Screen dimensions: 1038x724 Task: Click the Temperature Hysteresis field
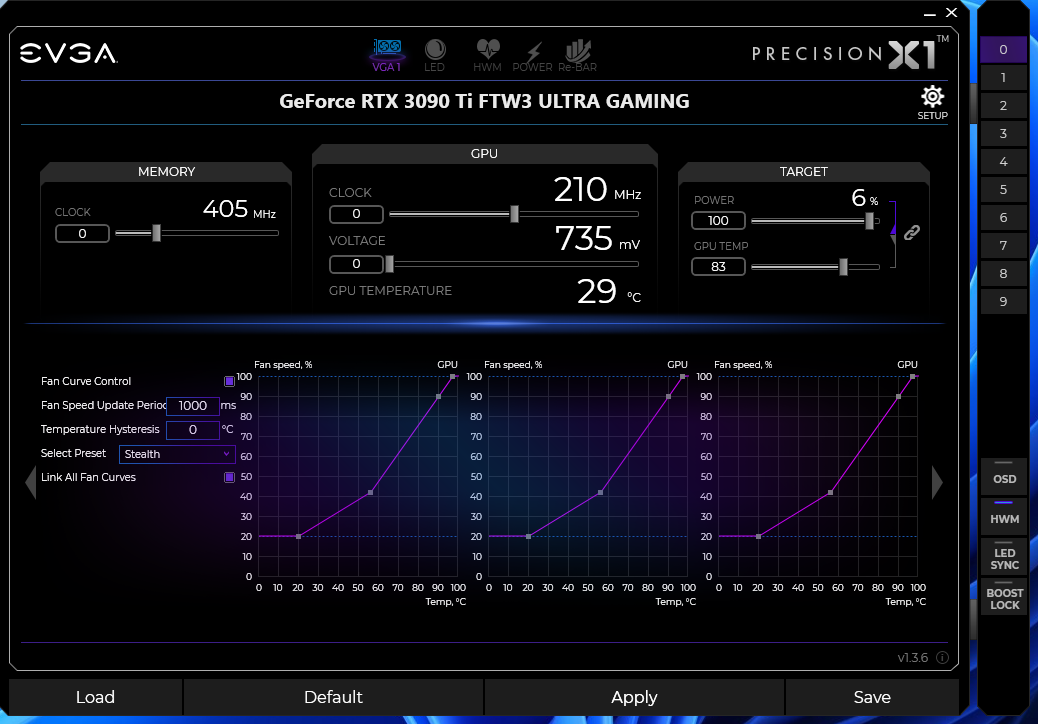pos(193,430)
